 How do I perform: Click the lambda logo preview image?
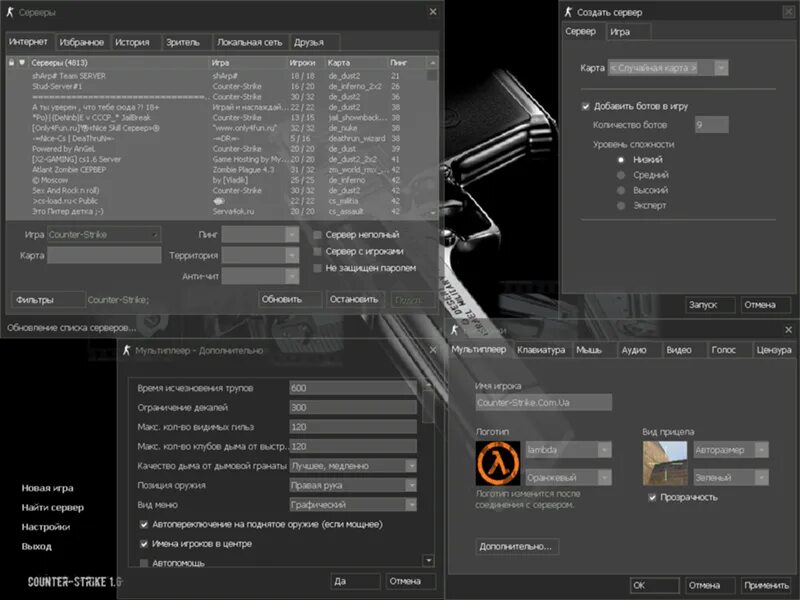(497, 463)
